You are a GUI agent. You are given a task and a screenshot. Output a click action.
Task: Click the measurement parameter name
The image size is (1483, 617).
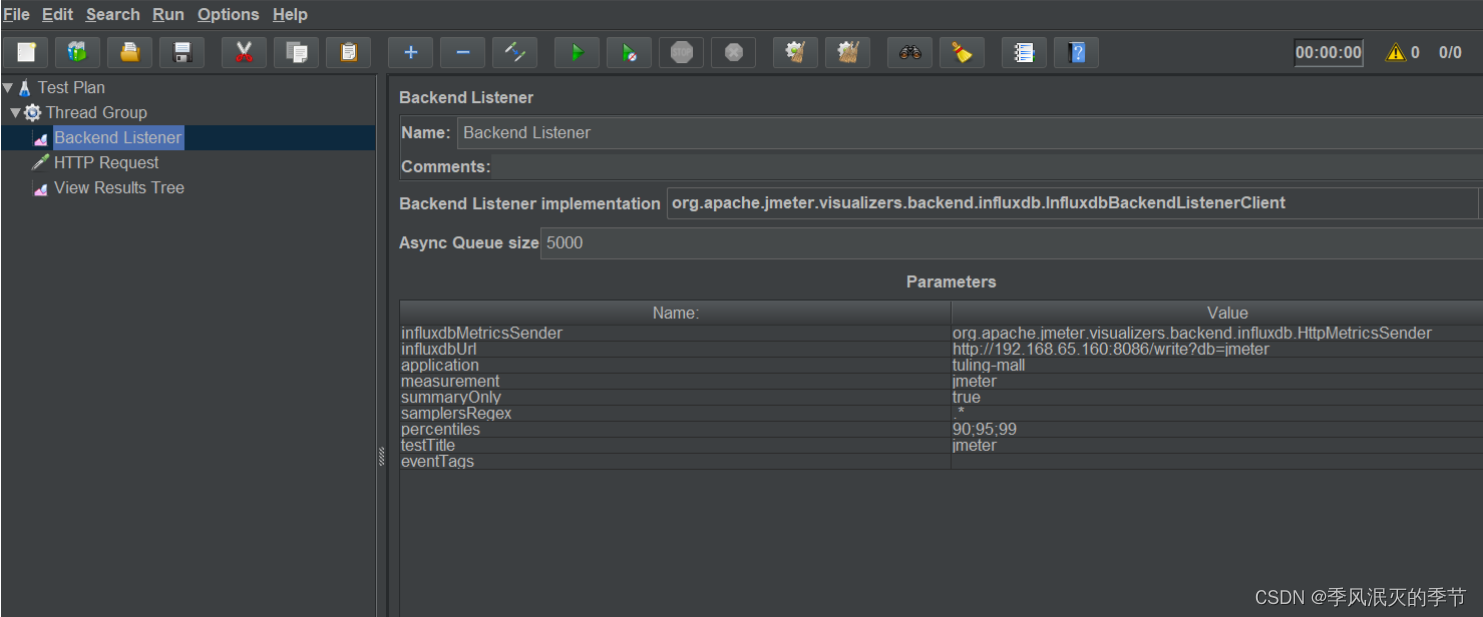[x=675, y=381]
